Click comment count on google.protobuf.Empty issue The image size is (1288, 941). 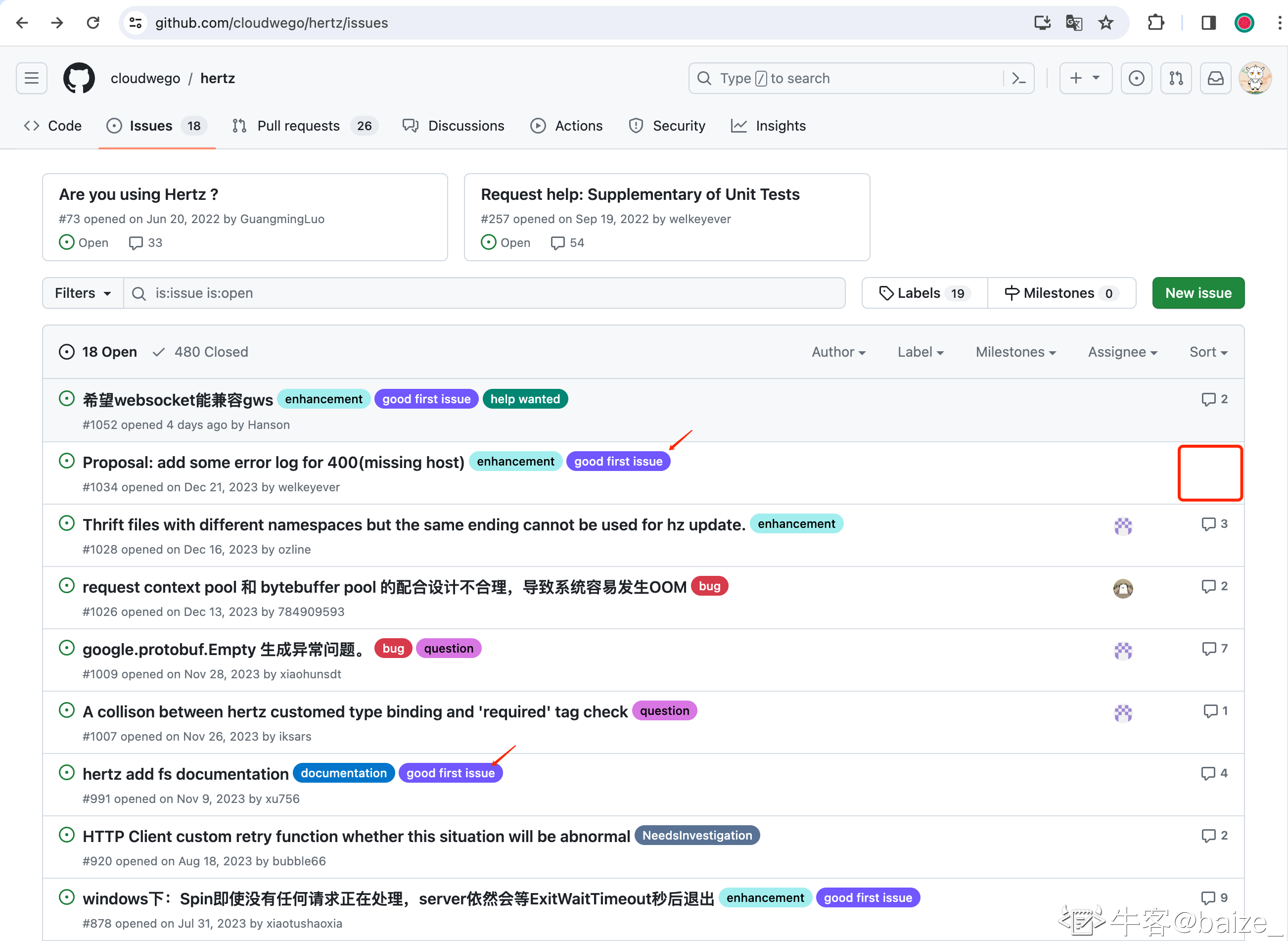coord(1214,649)
